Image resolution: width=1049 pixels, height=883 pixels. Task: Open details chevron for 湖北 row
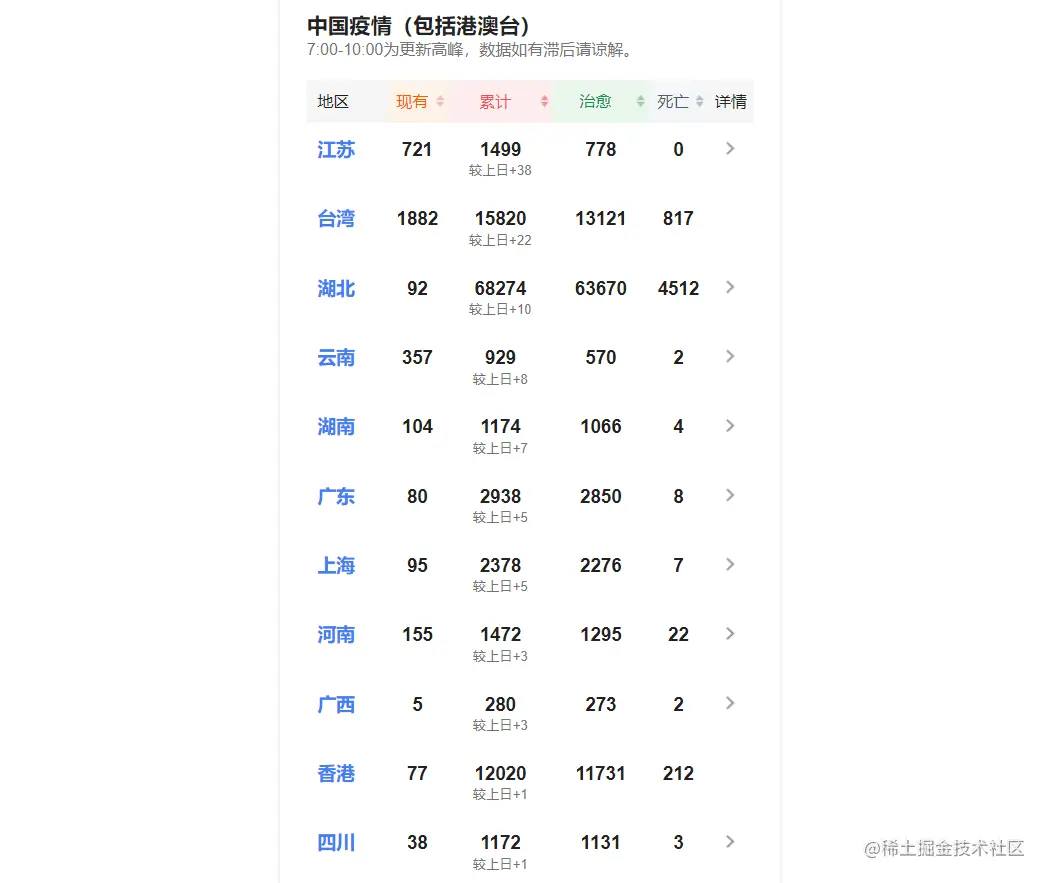click(x=730, y=288)
